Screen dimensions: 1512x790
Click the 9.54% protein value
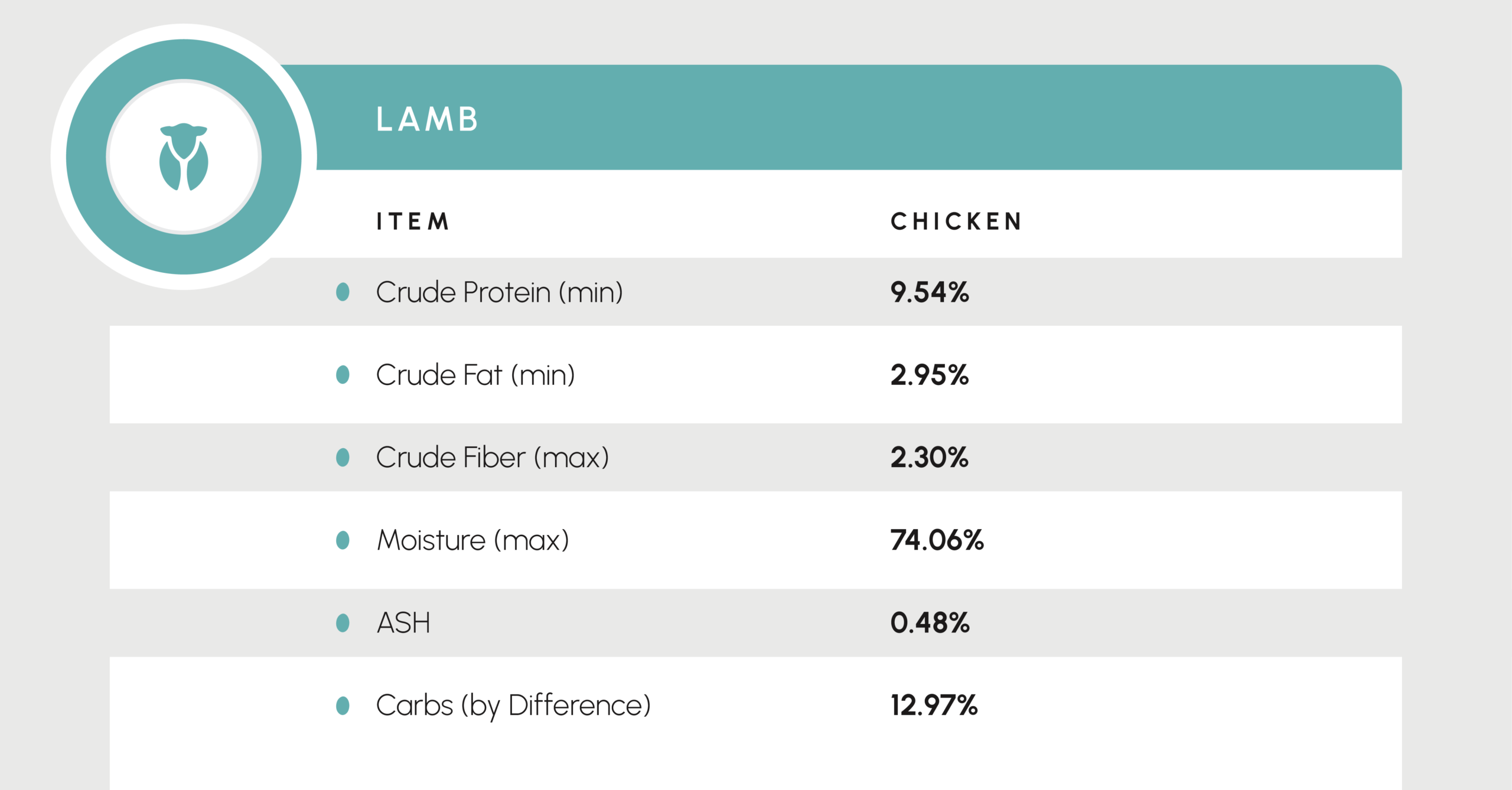[x=930, y=292]
